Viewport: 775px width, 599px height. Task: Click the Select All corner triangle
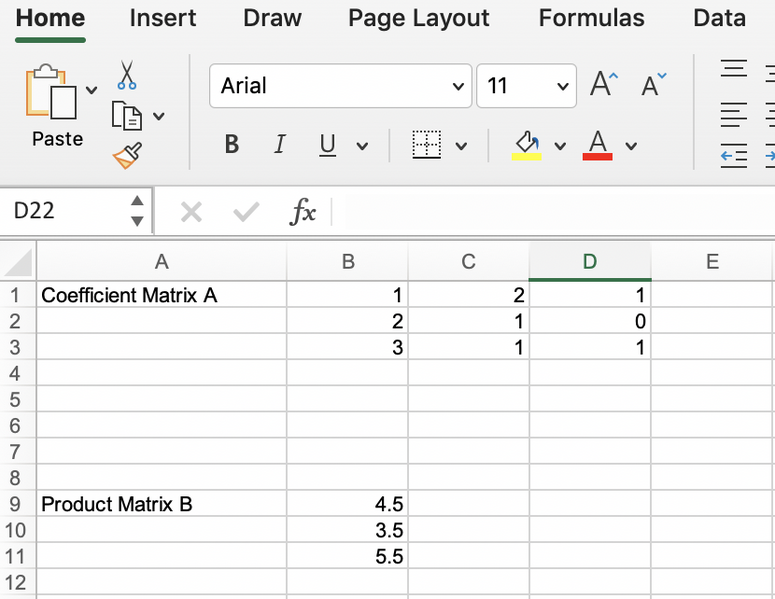coord(18,262)
